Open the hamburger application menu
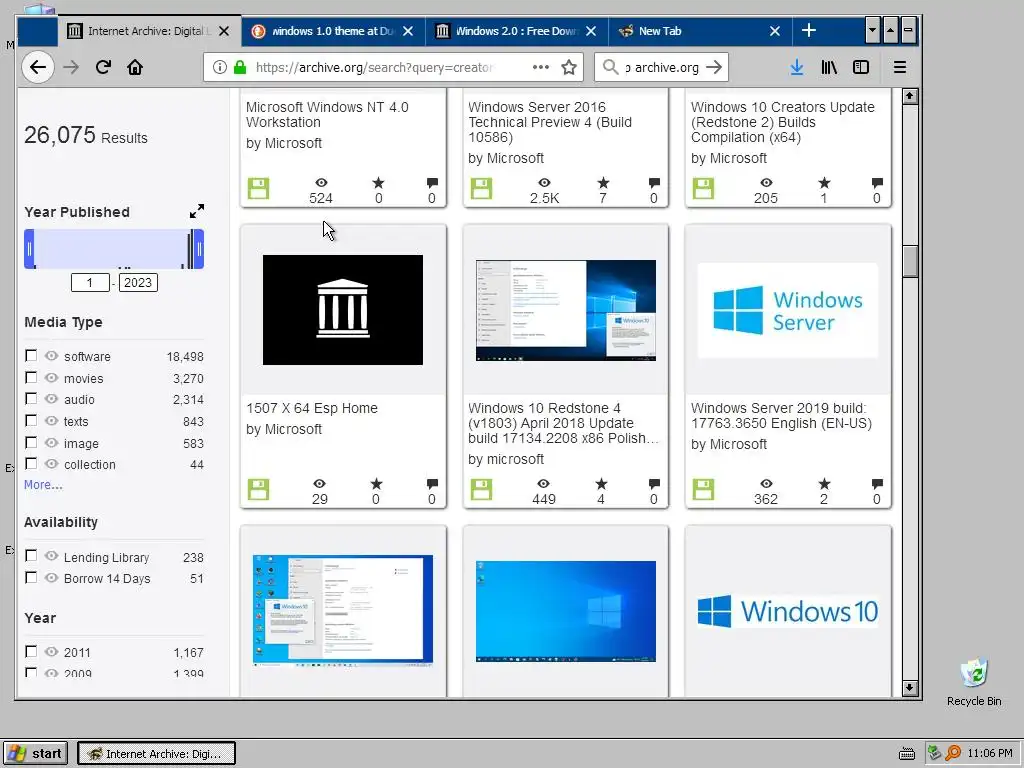This screenshot has height=768, width=1024. pyautogui.click(x=899, y=67)
